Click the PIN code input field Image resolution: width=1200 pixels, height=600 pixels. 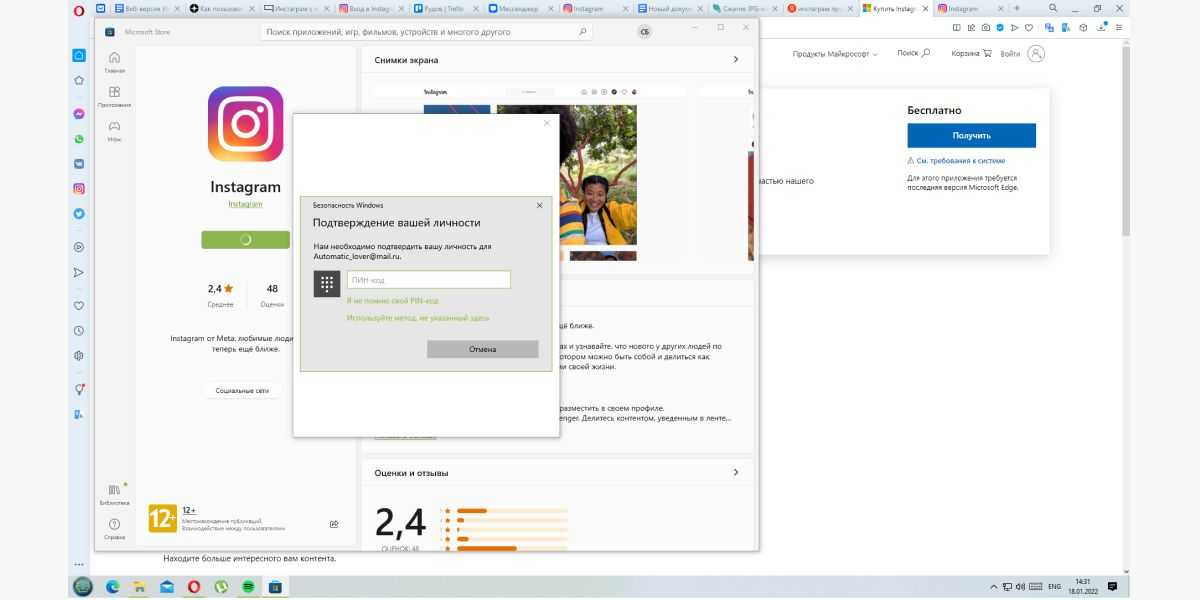point(428,280)
